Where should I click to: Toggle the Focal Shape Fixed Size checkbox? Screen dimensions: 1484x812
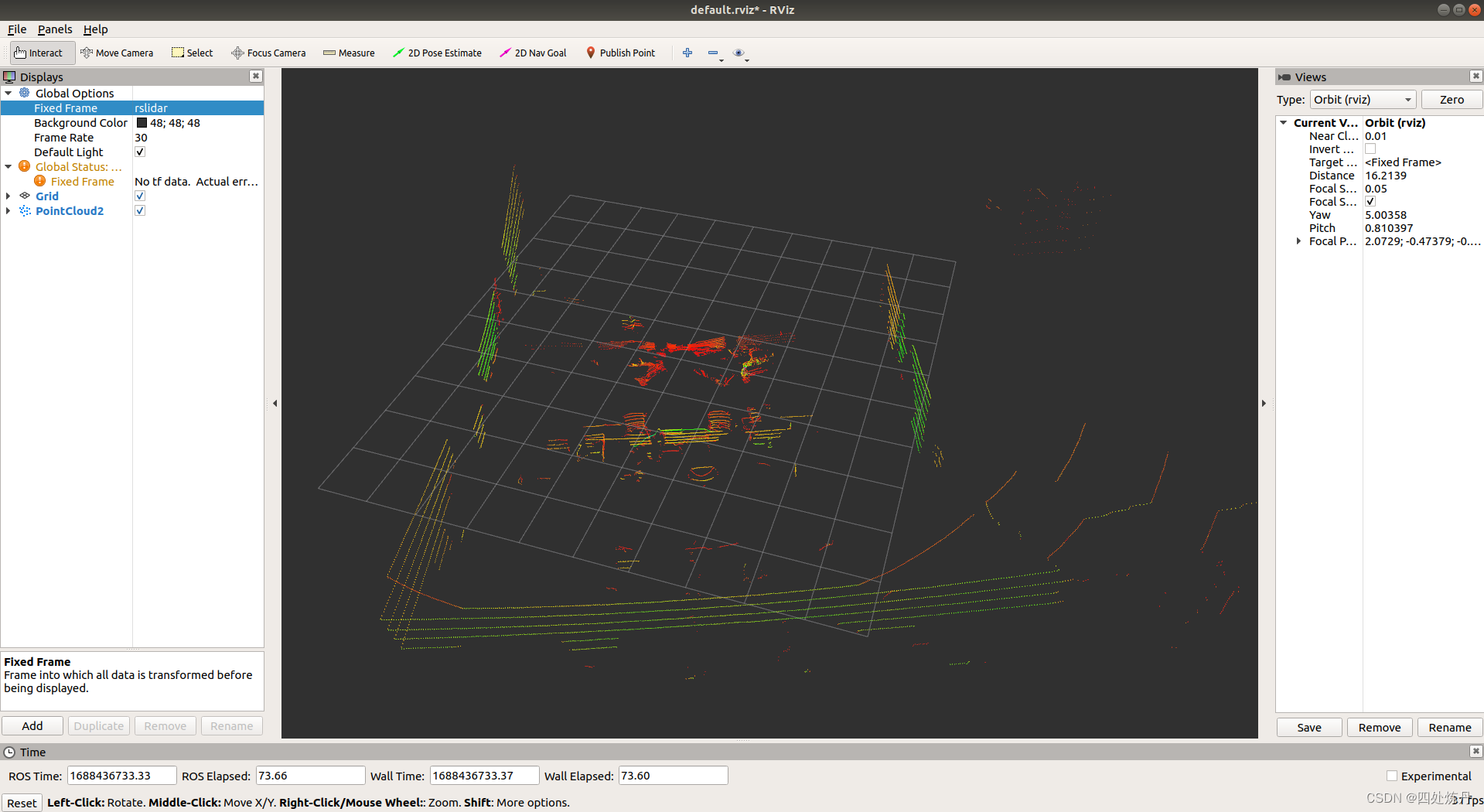tap(1370, 201)
